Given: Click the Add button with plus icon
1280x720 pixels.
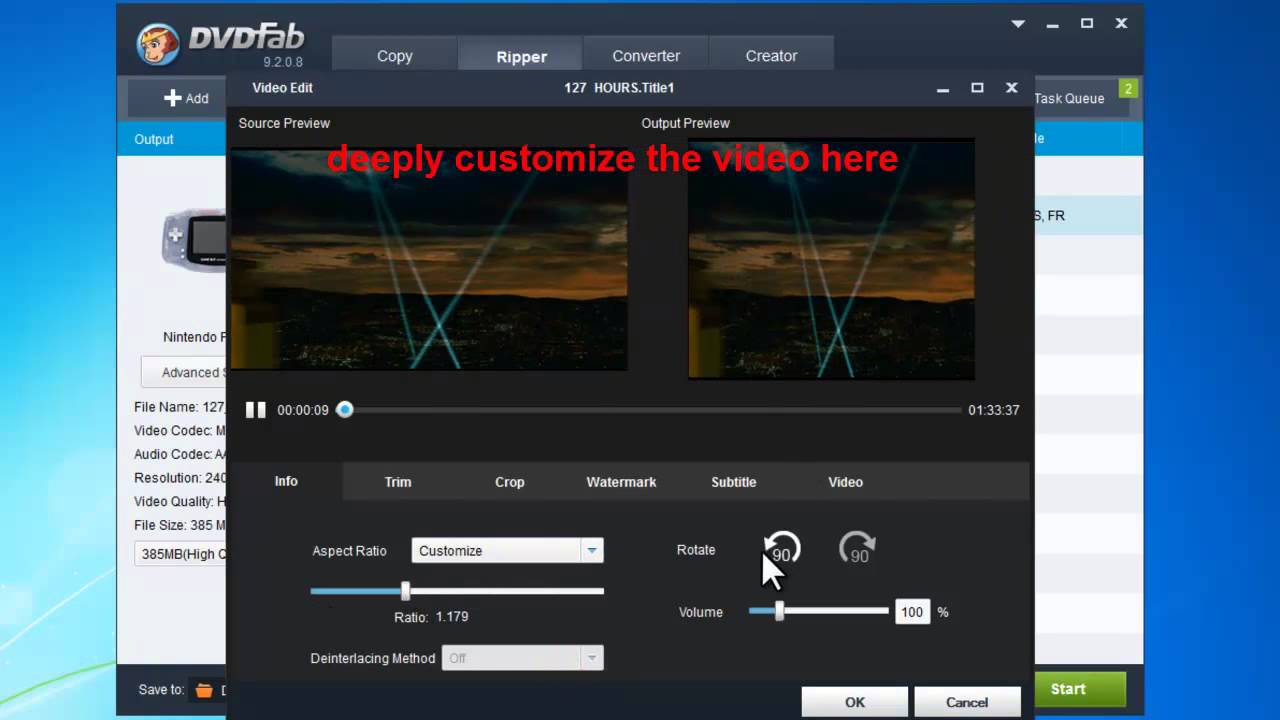Looking at the screenshot, I should tap(186, 98).
